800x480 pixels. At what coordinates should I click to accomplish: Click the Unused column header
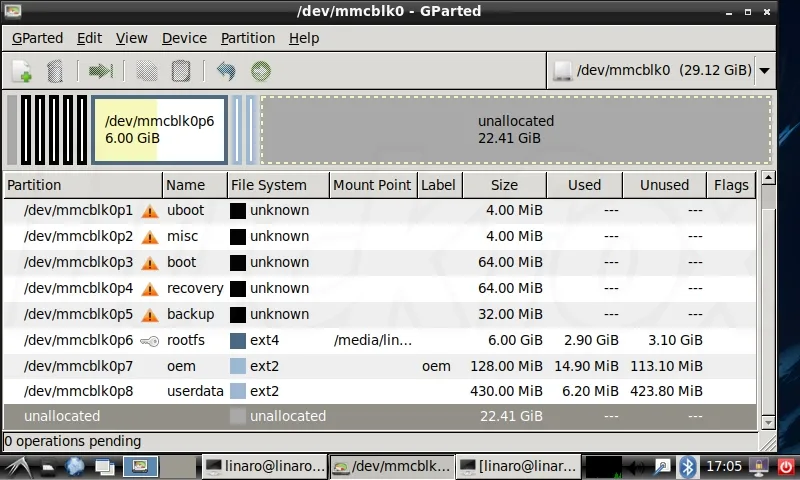[x=664, y=185]
